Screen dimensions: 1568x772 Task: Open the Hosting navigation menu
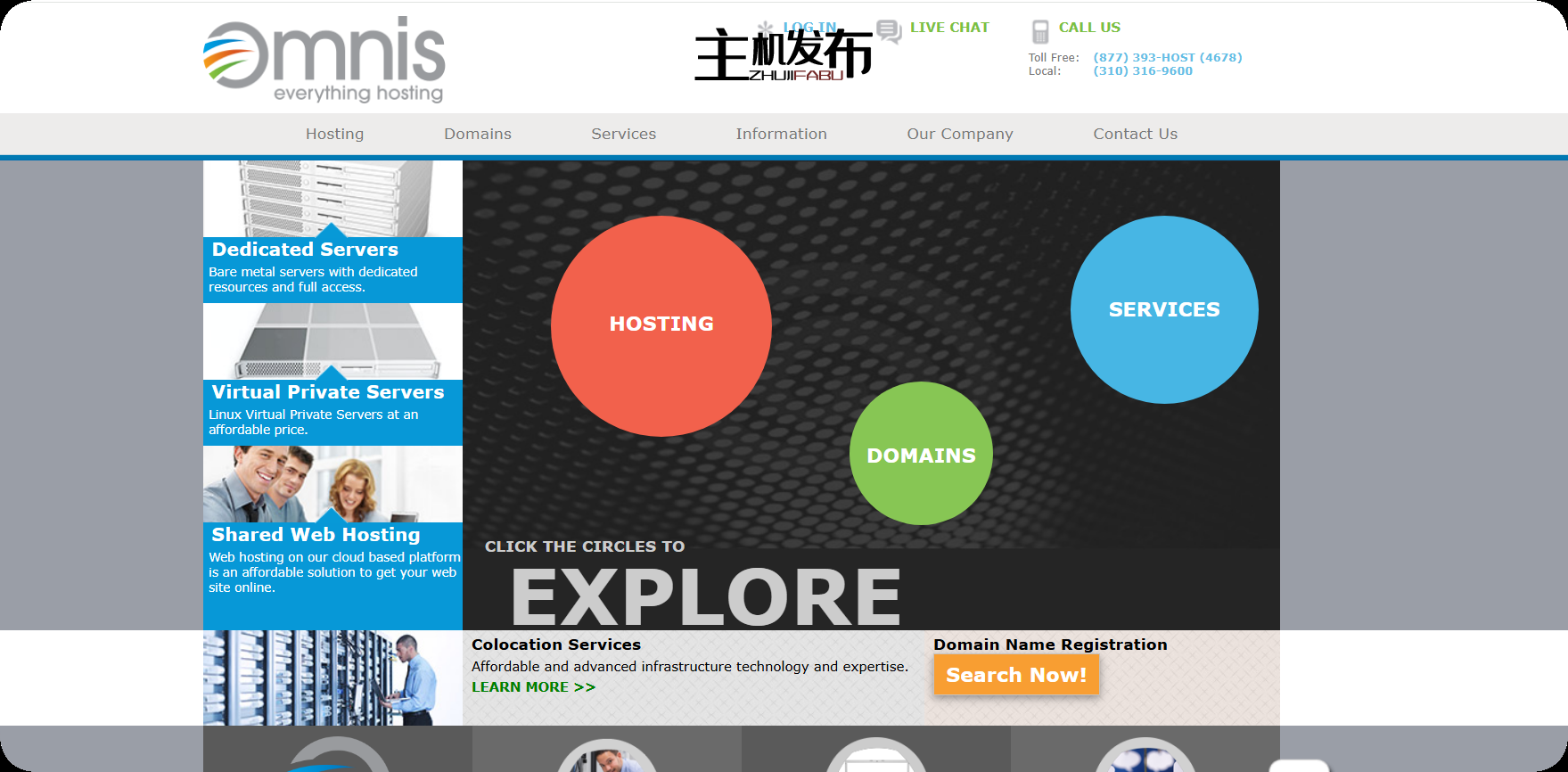pos(334,134)
